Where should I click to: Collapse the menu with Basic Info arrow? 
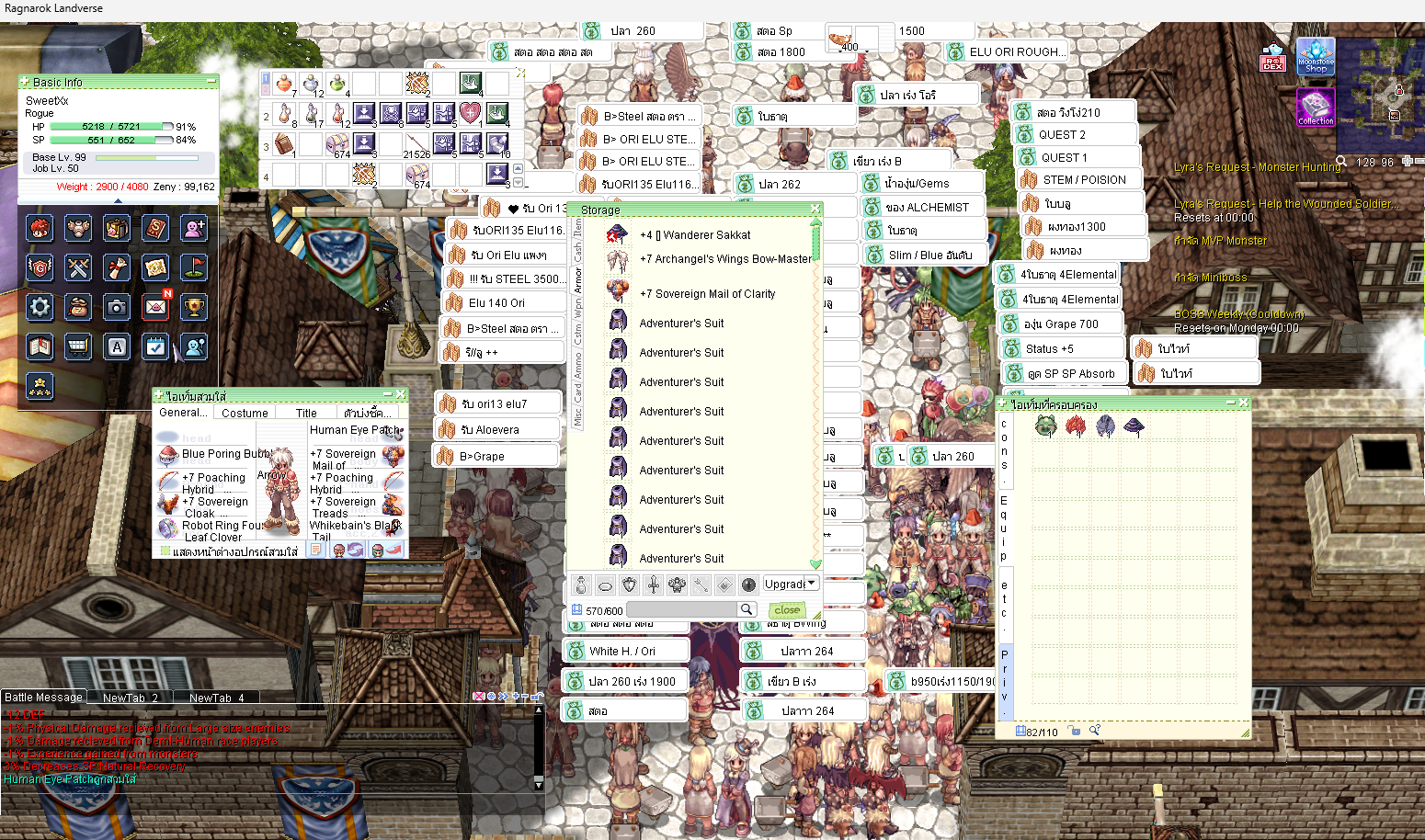click(118, 200)
